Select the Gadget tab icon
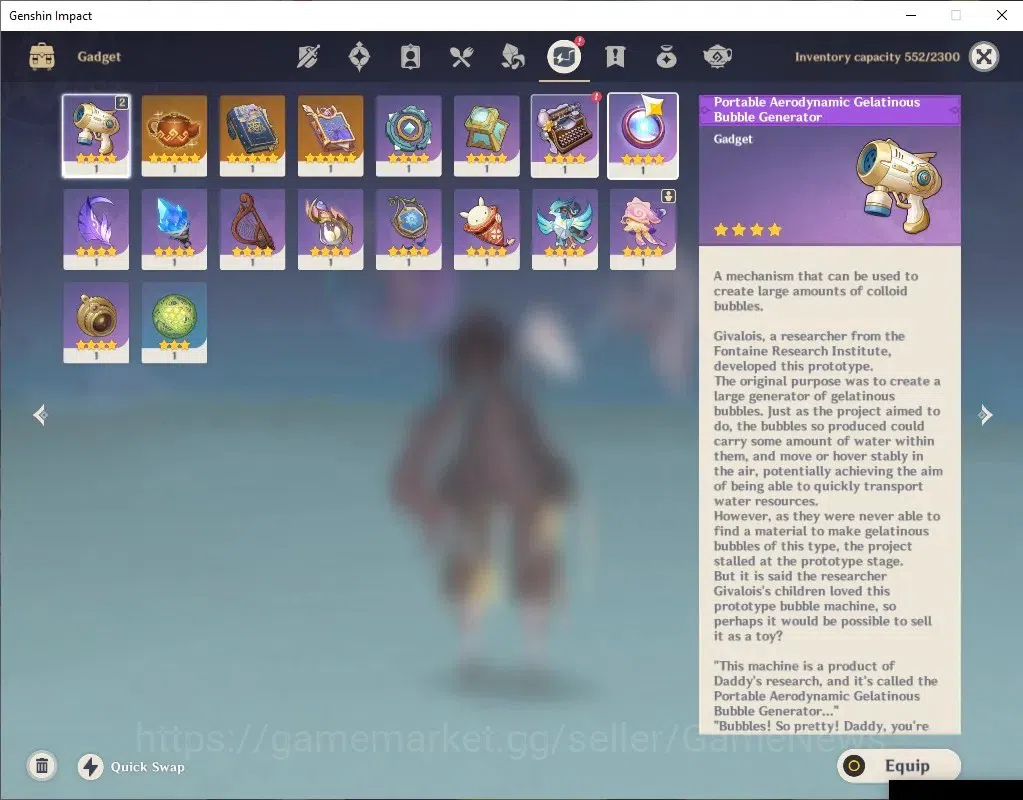This screenshot has height=800, width=1023. point(564,56)
